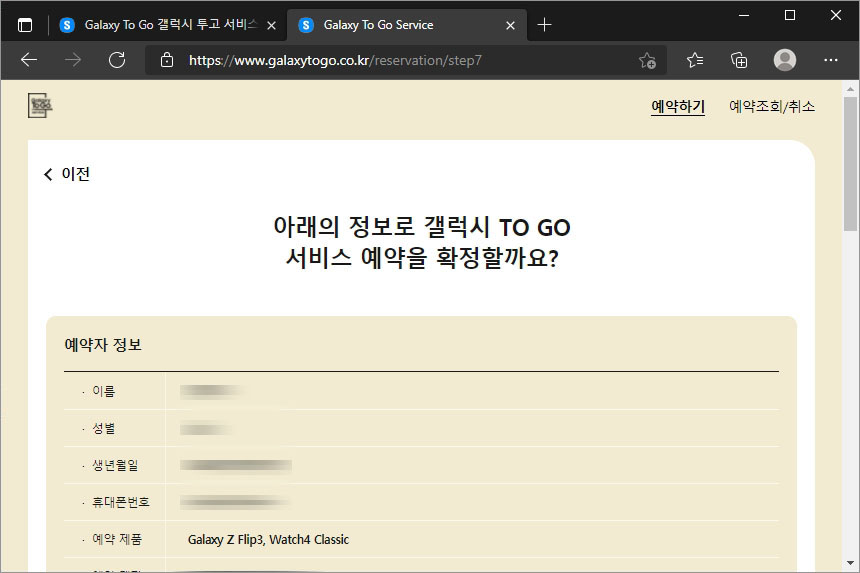Image resolution: width=860 pixels, height=573 pixels.
Task: Go to previous step via 이전
Action: (67, 174)
